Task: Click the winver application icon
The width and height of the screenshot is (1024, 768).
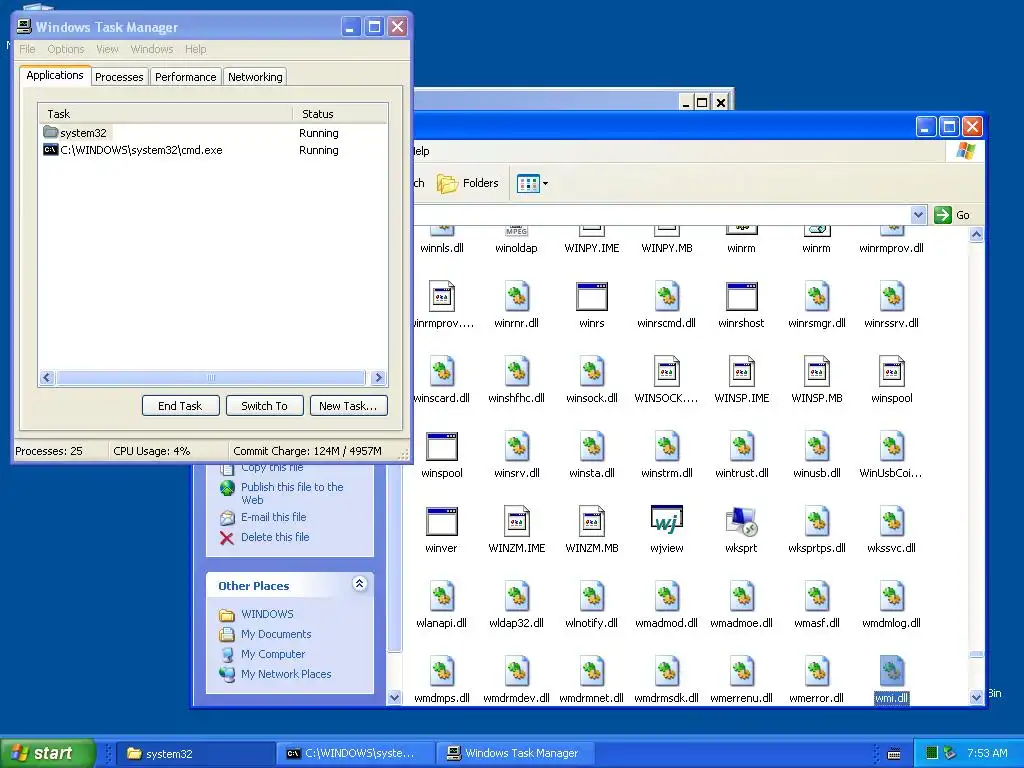Action: (441, 522)
